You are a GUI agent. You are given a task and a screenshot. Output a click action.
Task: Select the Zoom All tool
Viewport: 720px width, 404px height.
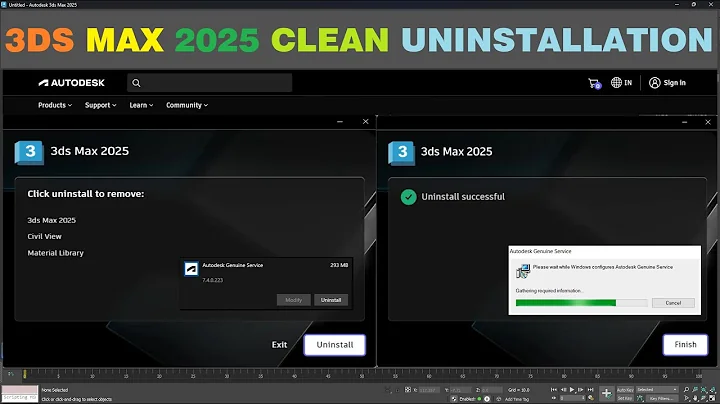[695, 390]
